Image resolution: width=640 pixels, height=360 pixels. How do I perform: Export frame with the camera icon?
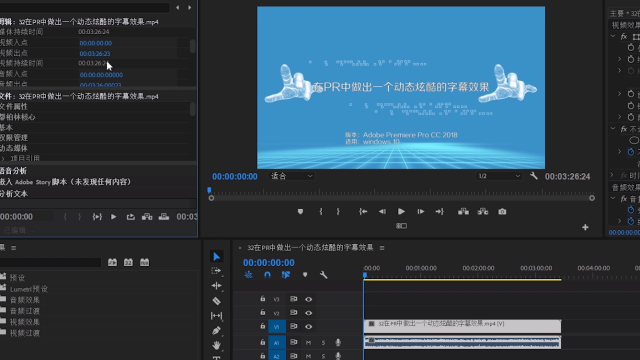502,211
